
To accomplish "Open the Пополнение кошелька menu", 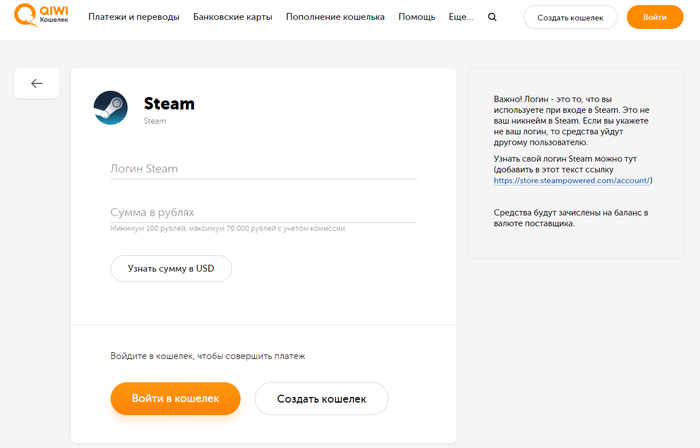I will (x=335, y=17).
